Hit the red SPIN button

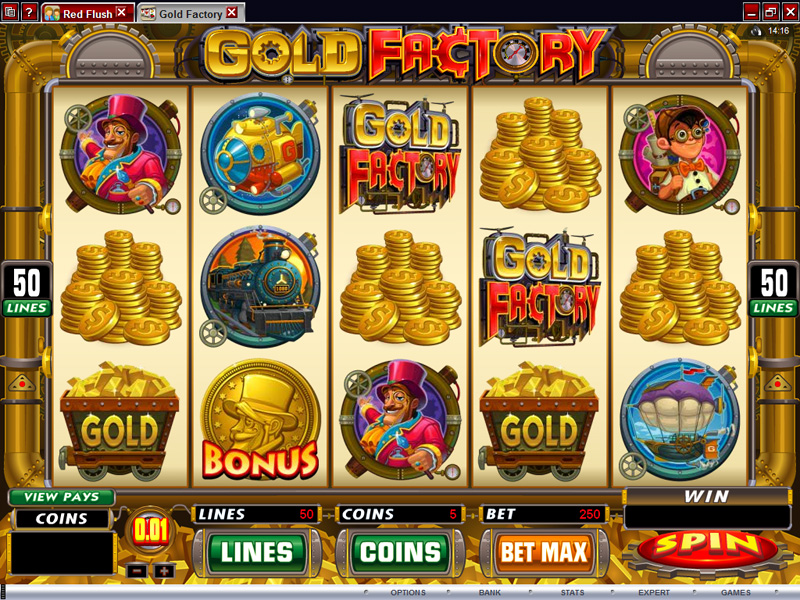click(x=707, y=549)
